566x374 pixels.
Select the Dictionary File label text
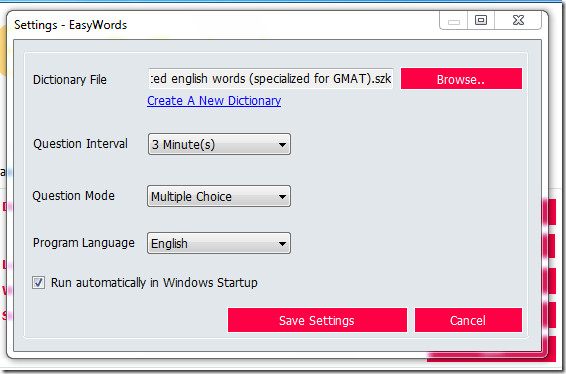click(x=70, y=80)
